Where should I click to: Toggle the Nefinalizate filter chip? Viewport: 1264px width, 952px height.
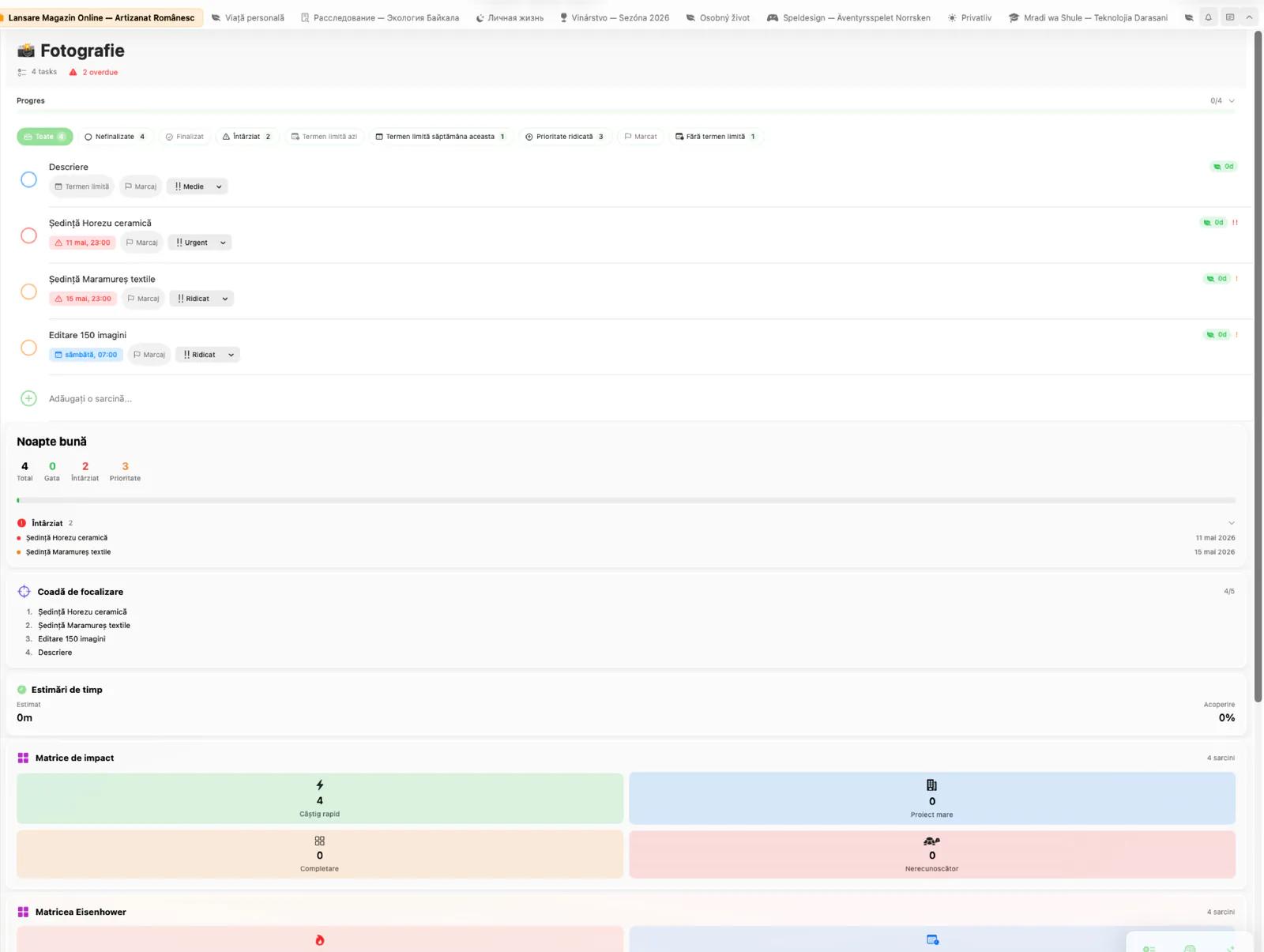point(115,137)
